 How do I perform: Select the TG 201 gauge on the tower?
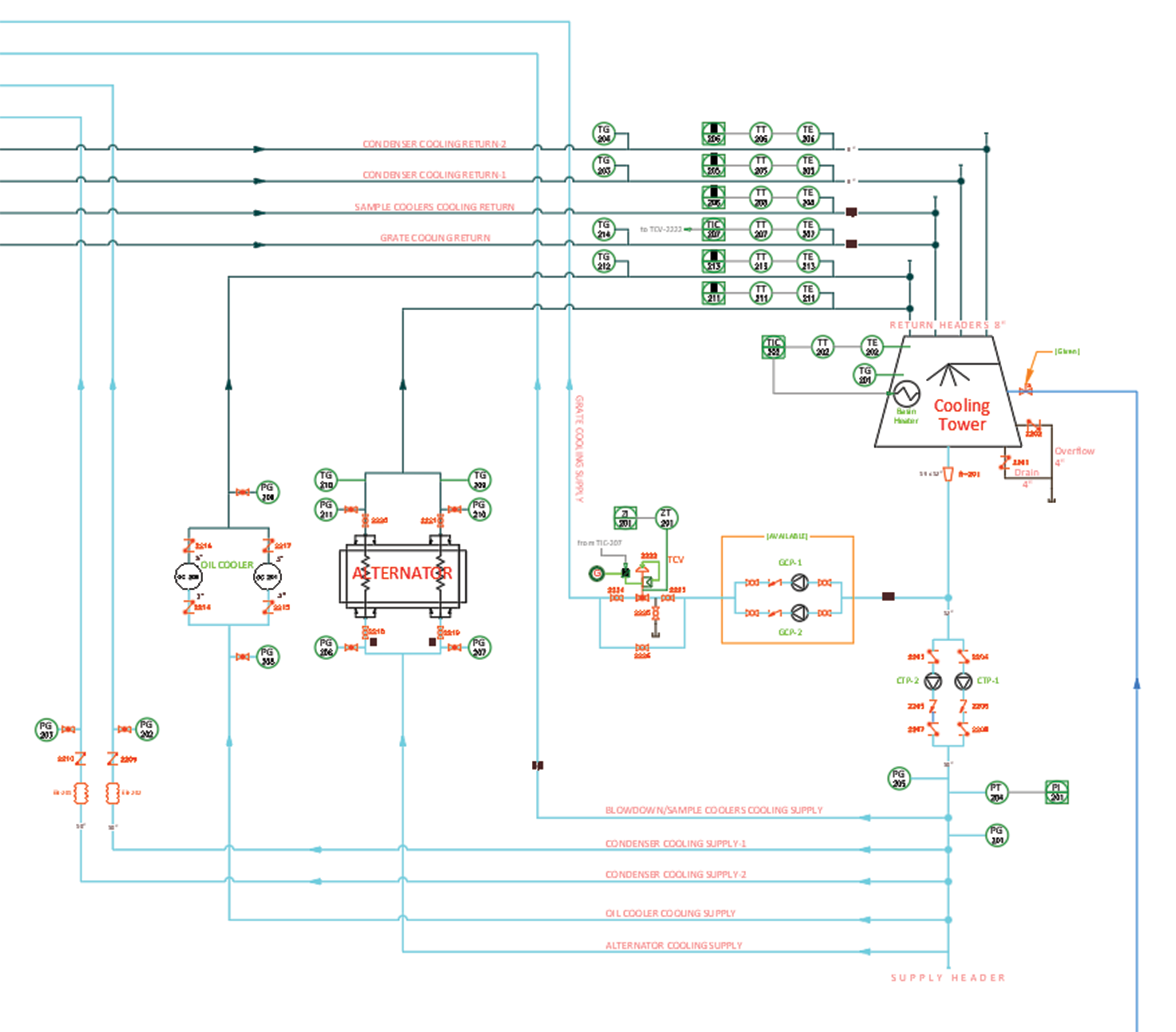(x=865, y=375)
